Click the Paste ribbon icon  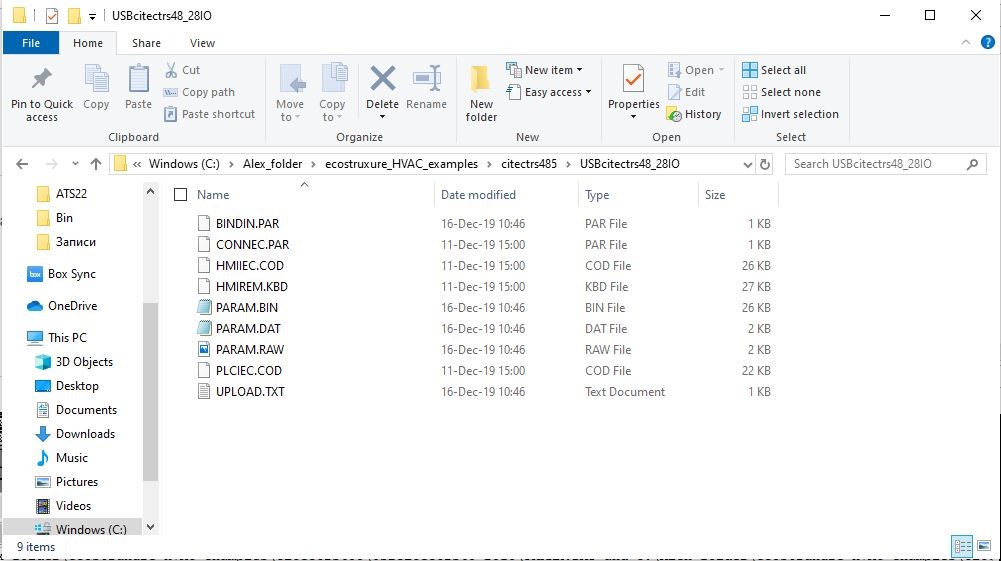point(139,80)
